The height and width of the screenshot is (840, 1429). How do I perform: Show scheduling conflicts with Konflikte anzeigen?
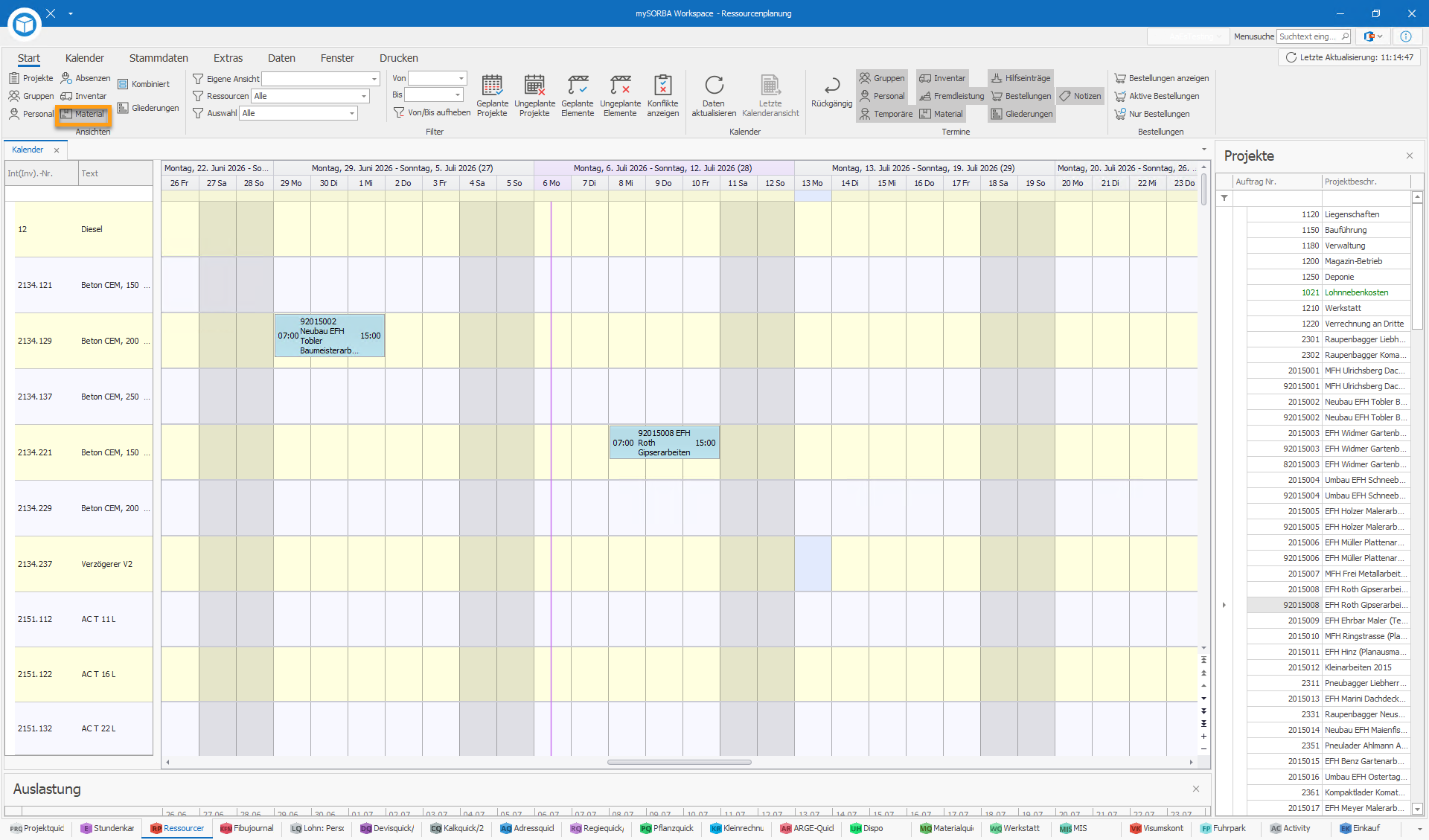662,95
